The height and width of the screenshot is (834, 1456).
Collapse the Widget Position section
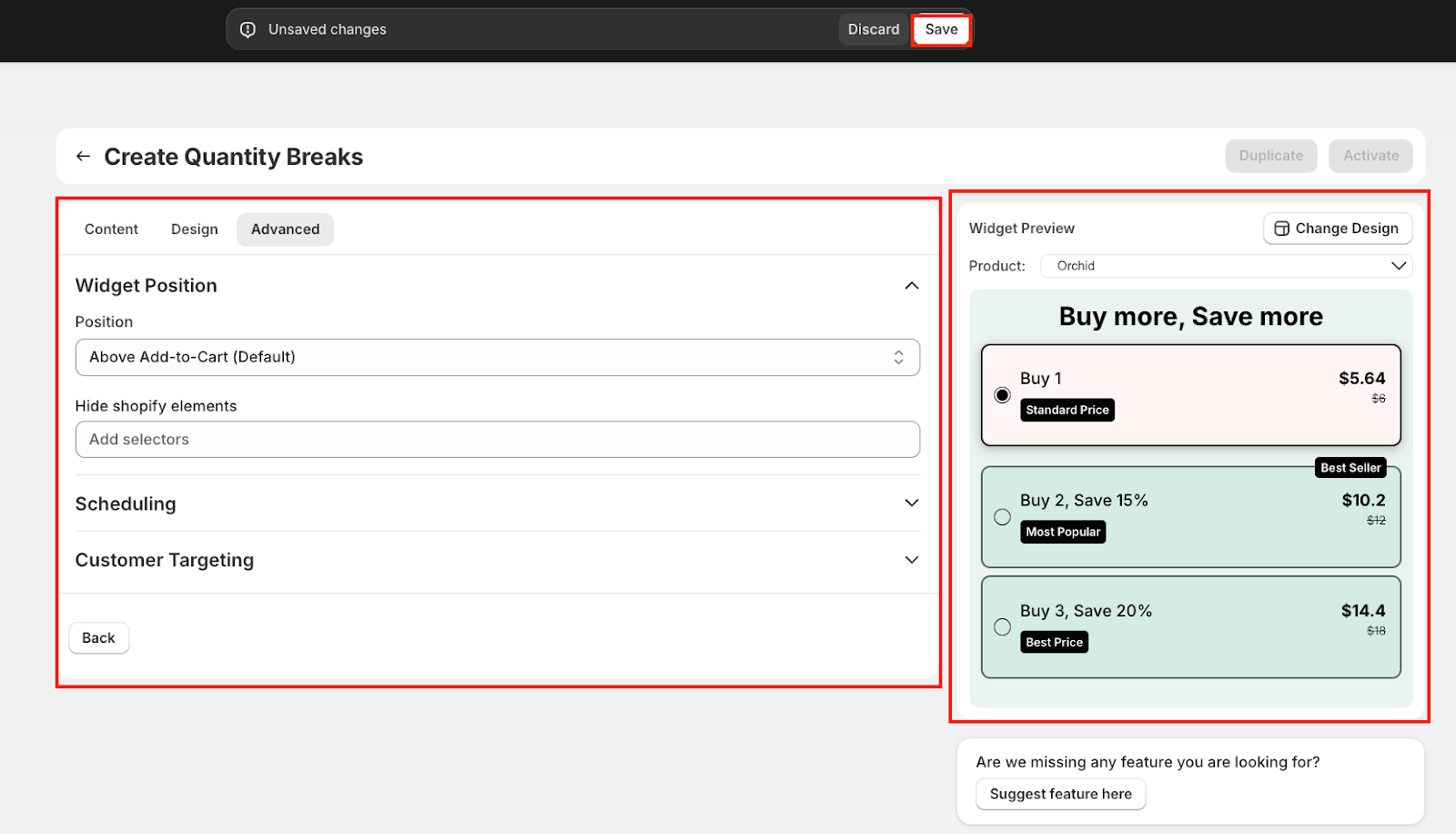point(911,286)
